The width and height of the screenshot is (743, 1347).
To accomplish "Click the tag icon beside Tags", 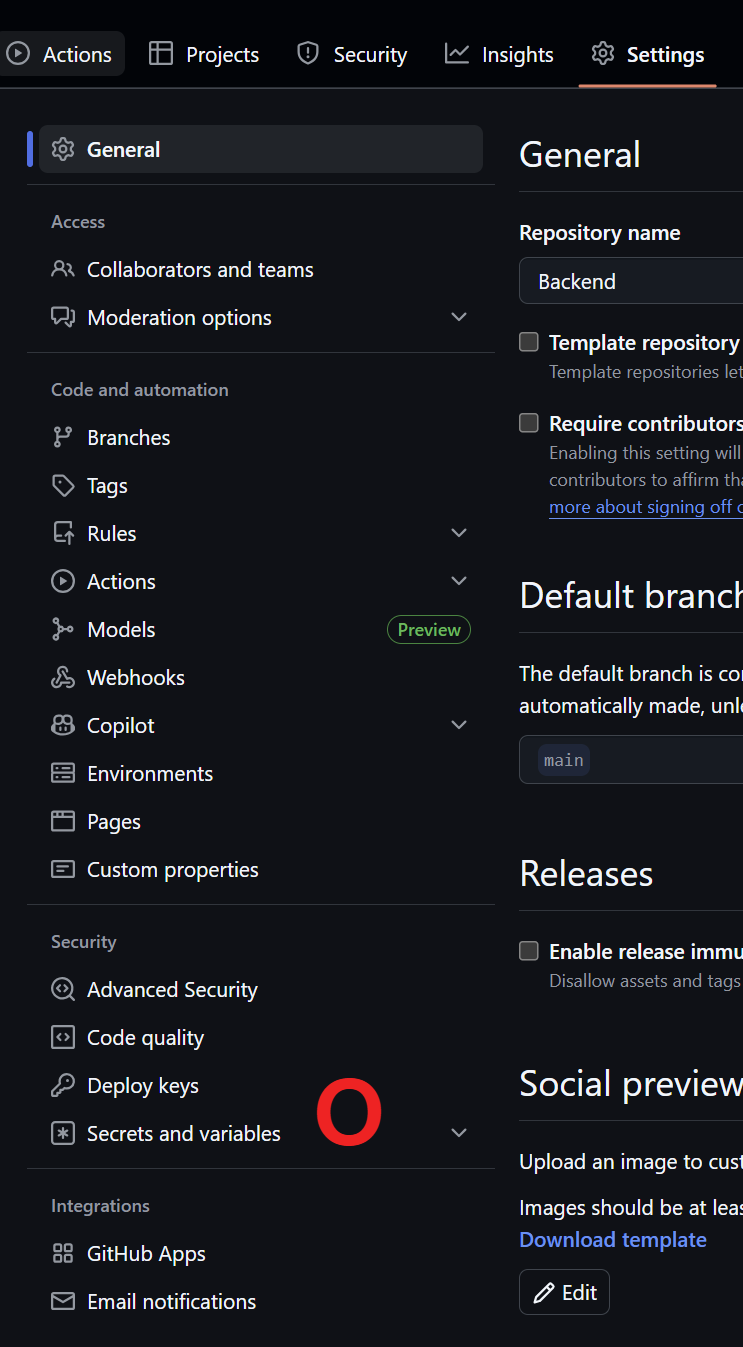I will click(63, 486).
